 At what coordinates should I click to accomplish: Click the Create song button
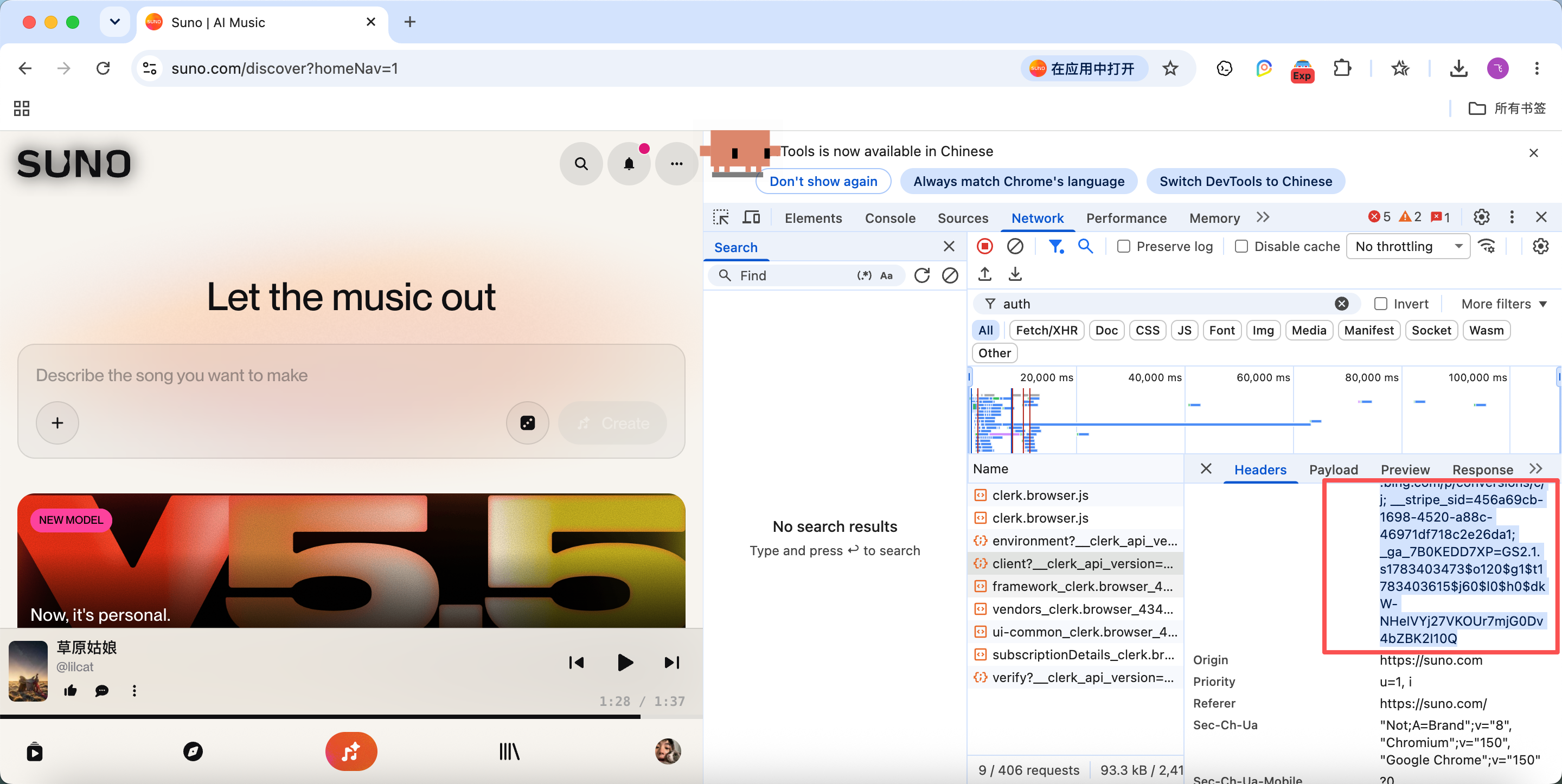(612, 422)
